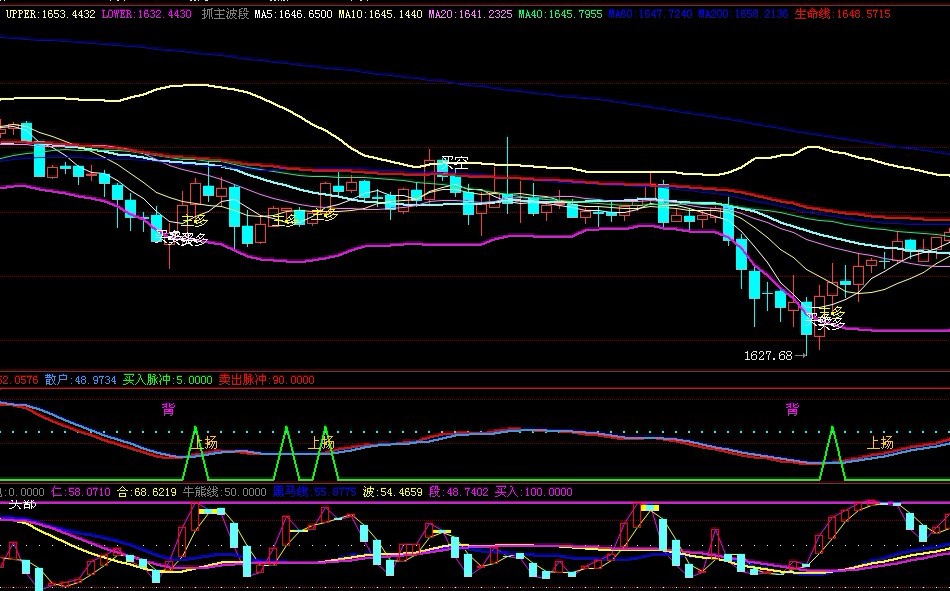This screenshot has width=950, height=591.
Task: Click the 段:48.7402 indicator value
Action: 459,492
